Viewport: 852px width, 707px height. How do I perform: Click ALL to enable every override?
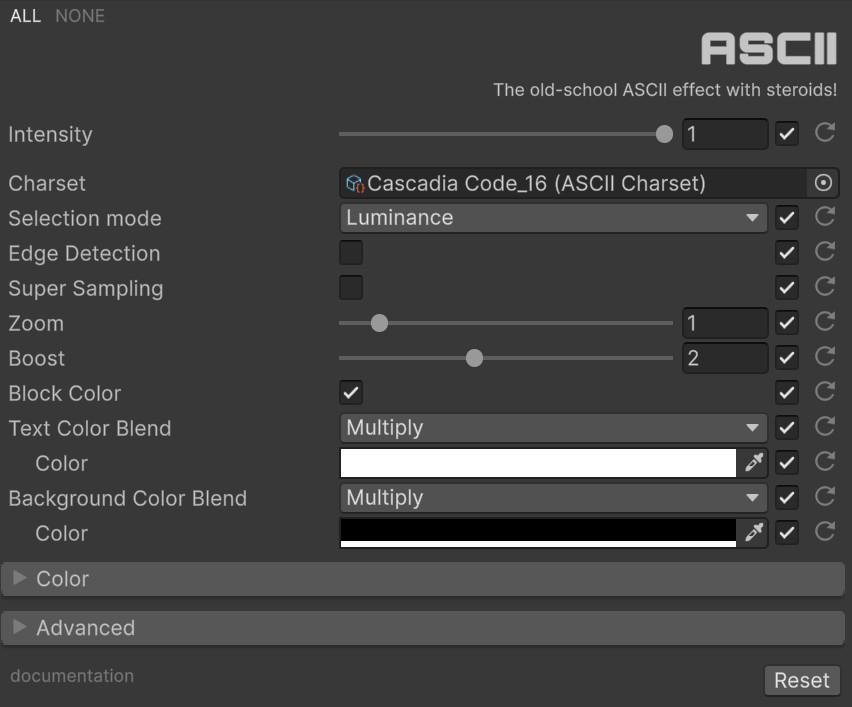(x=25, y=16)
